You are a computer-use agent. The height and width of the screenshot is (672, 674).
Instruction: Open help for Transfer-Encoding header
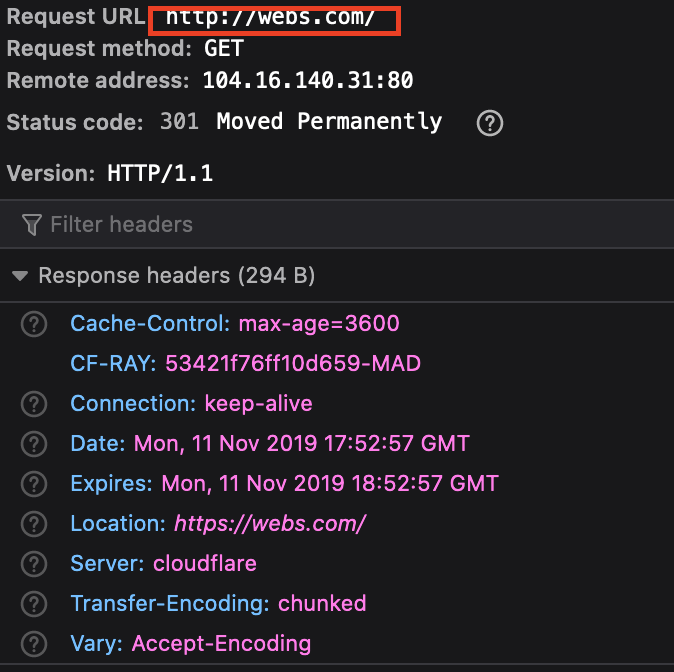pyautogui.click(x=35, y=604)
